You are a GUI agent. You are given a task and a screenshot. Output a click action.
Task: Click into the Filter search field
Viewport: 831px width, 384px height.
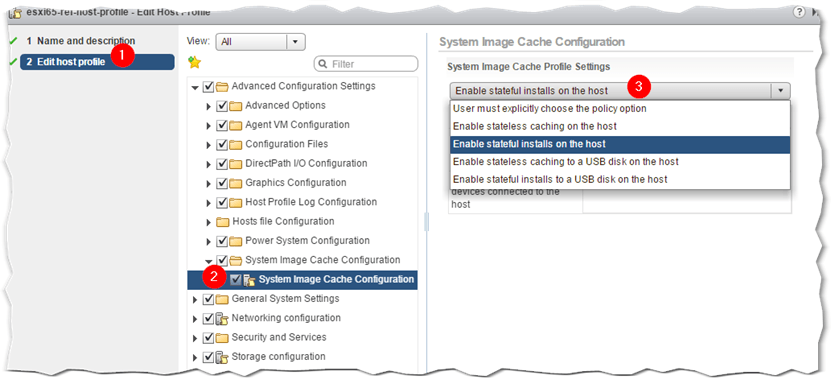366,64
